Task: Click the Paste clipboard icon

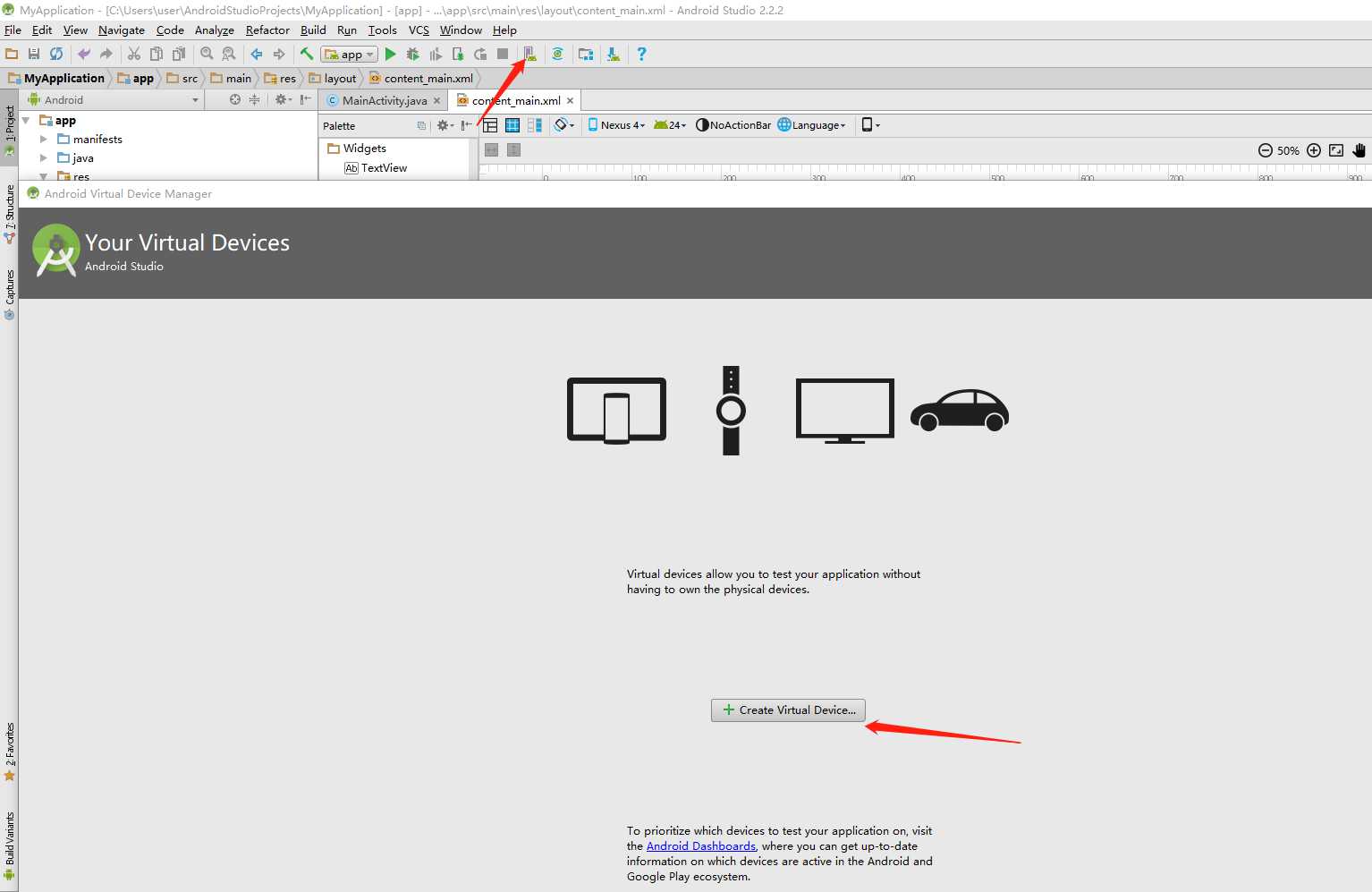Action: pos(179,54)
